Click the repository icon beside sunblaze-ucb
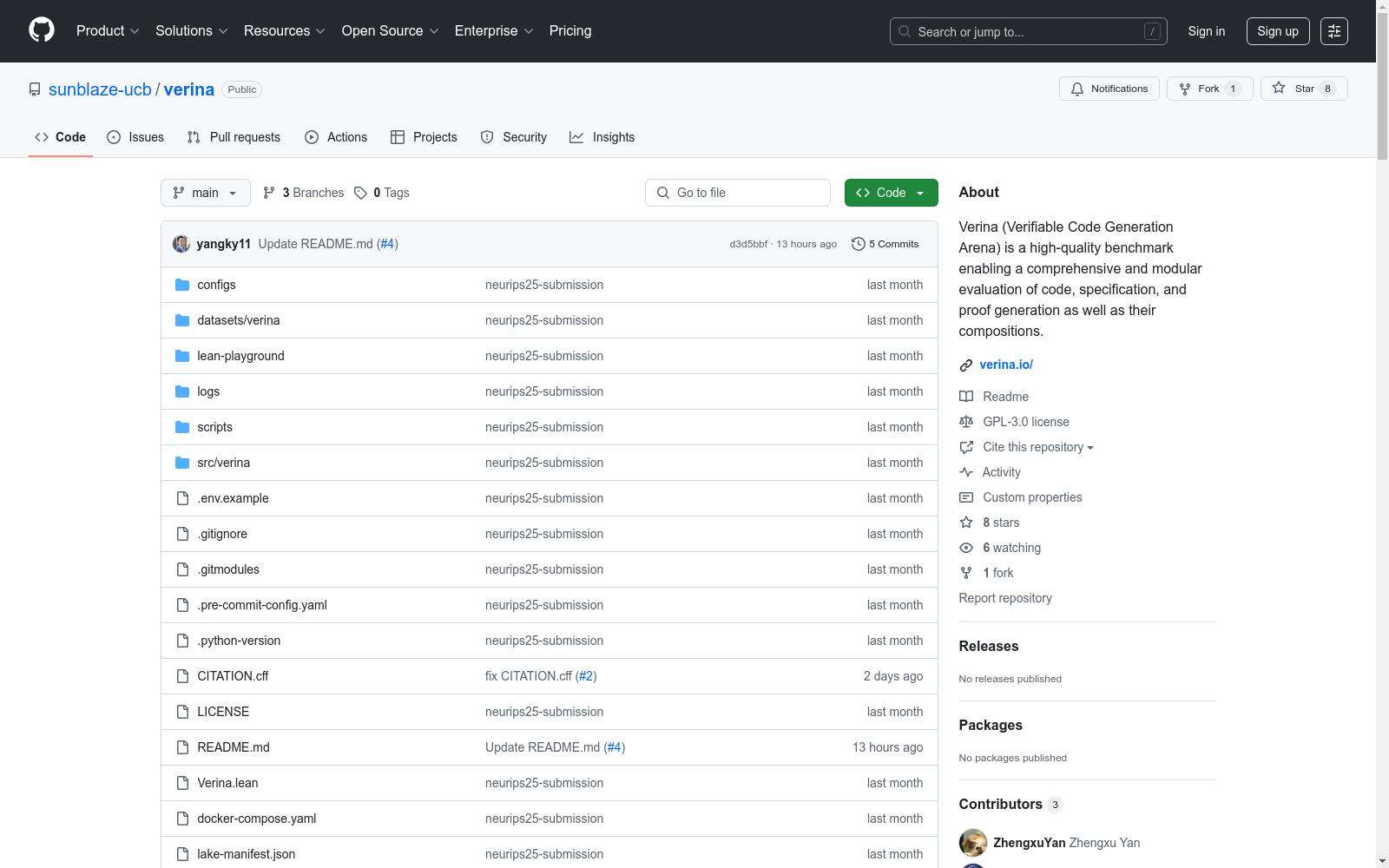The width and height of the screenshot is (1389, 868). tap(35, 89)
